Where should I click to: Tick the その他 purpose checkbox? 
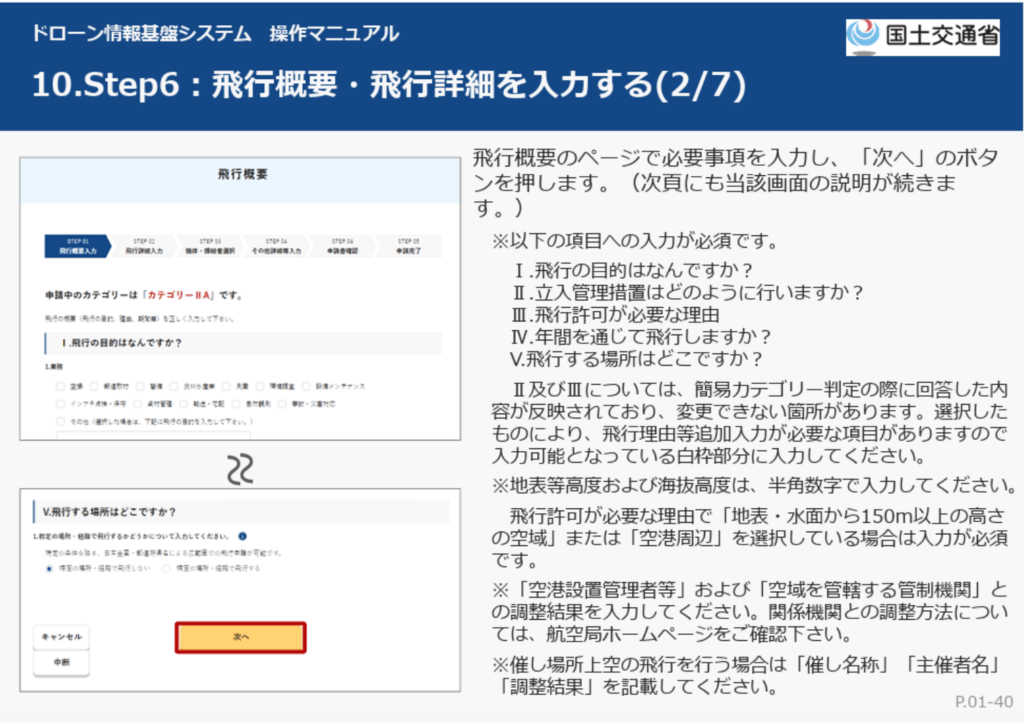(62, 422)
